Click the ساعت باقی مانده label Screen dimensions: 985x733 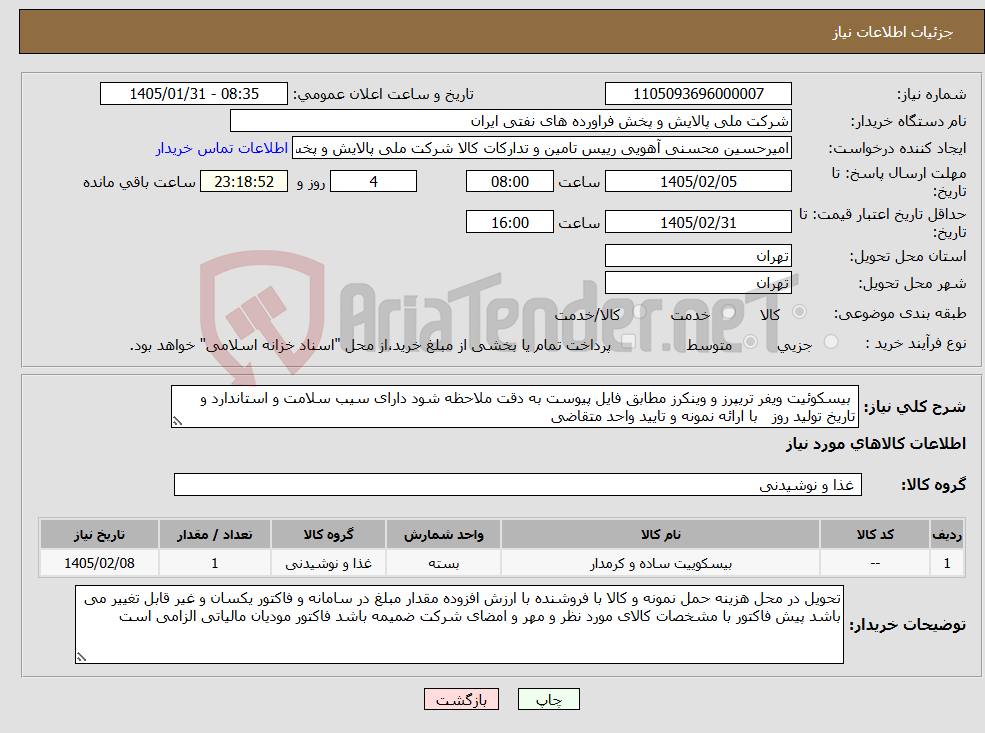[139, 182]
